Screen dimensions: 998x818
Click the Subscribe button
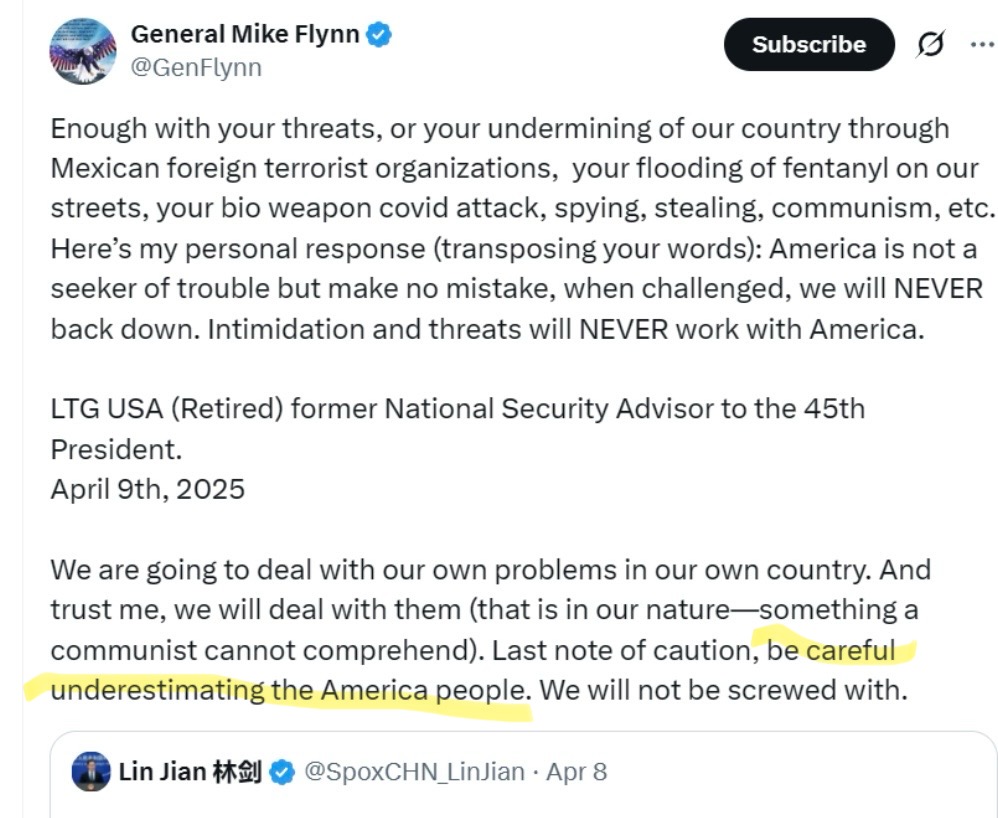[x=809, y=45]
